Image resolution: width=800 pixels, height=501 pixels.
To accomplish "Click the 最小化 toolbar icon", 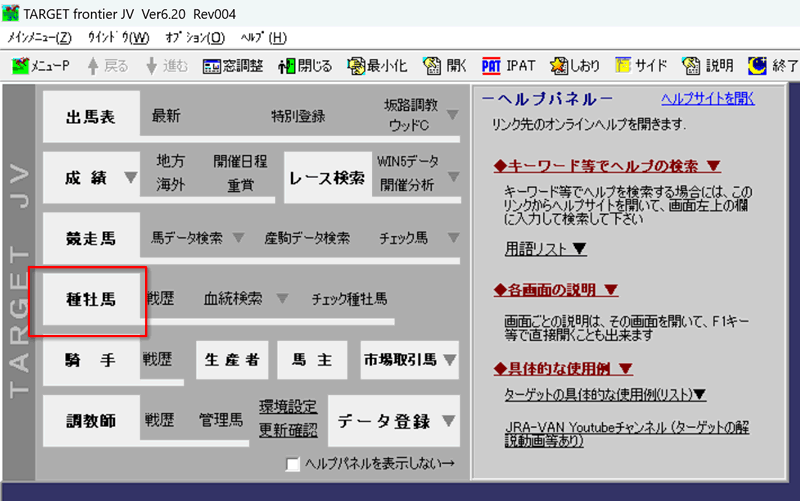I will pyautogui.click(x=356, y=66).
